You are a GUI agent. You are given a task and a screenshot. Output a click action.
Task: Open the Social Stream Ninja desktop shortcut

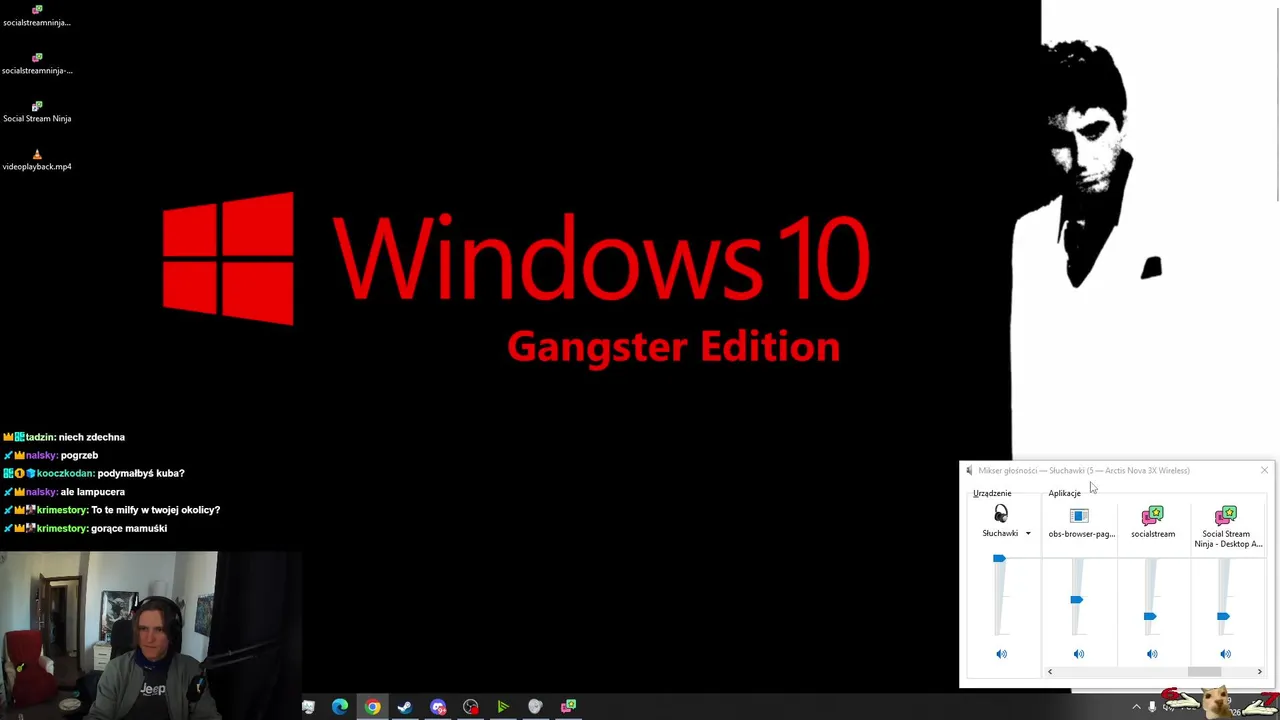(x=37, y=111)
